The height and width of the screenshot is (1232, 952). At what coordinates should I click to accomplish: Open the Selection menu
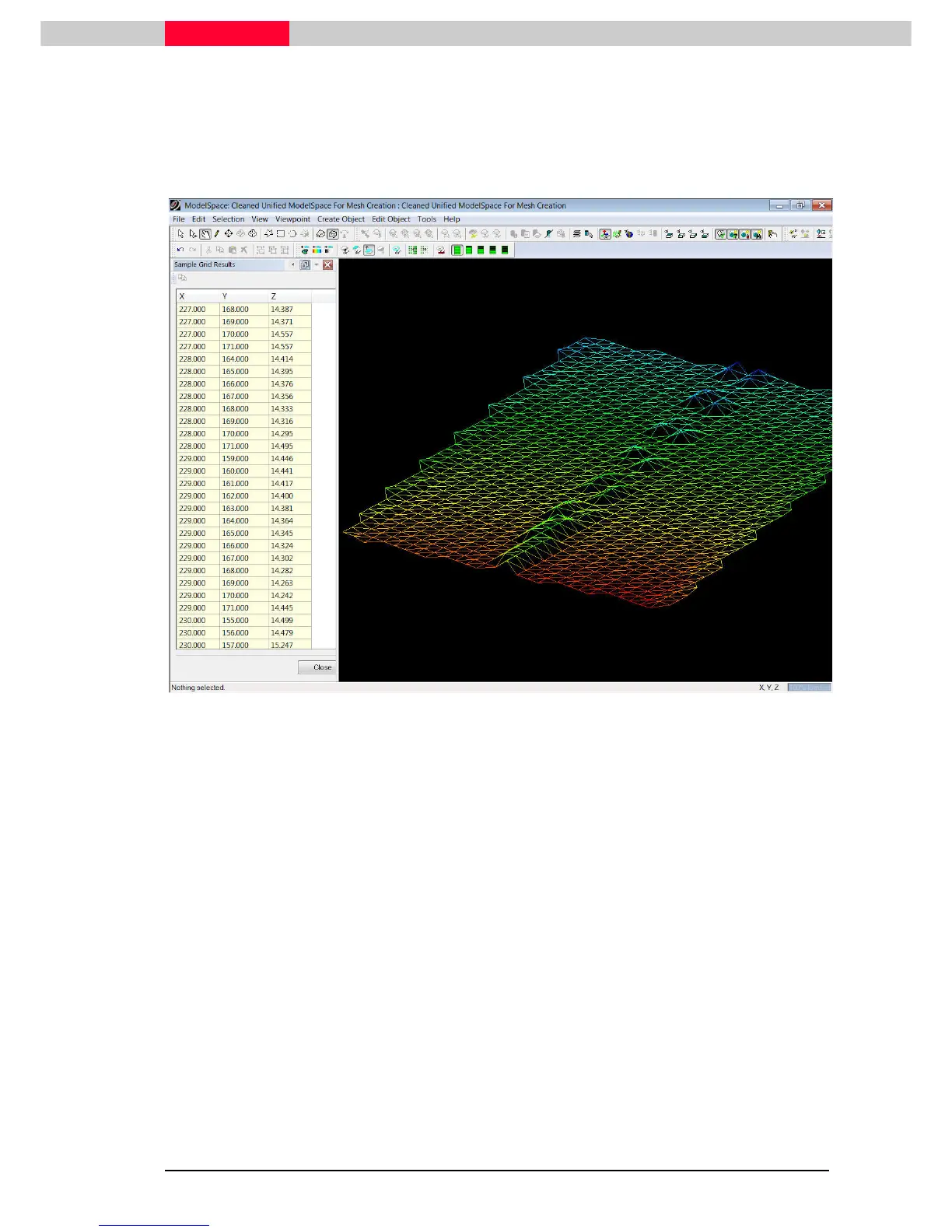229,219
